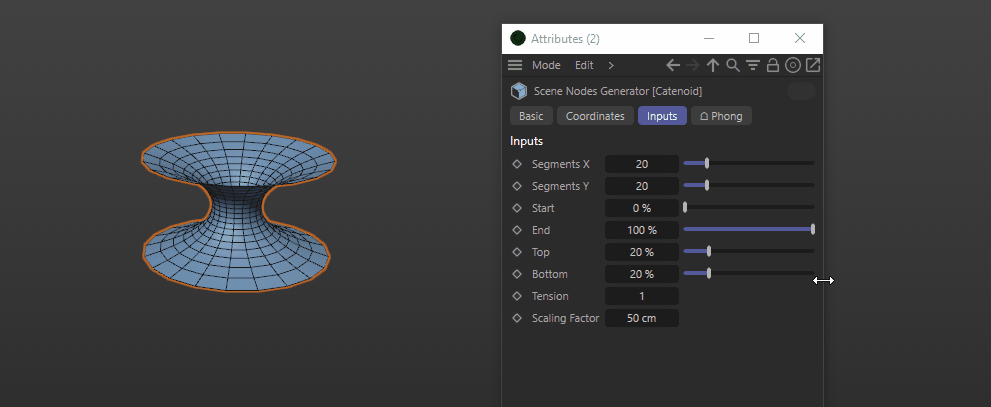Screen dimensions: 991x407
Task: Toggle keyframe diamond next to Scaling Factor
Action: pos(517,319)
